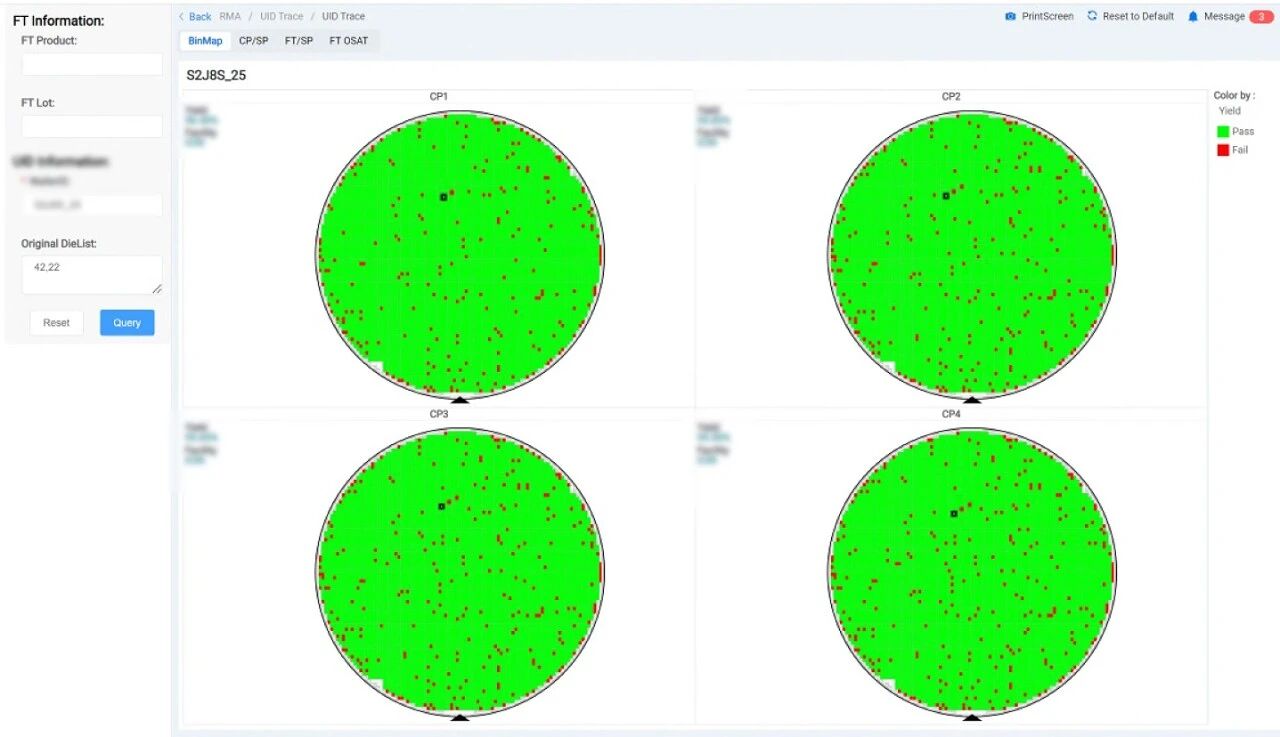Screen dimensions: 1280x737
Task: Click the Original DieList text area
Action: [x=92, y=275]
